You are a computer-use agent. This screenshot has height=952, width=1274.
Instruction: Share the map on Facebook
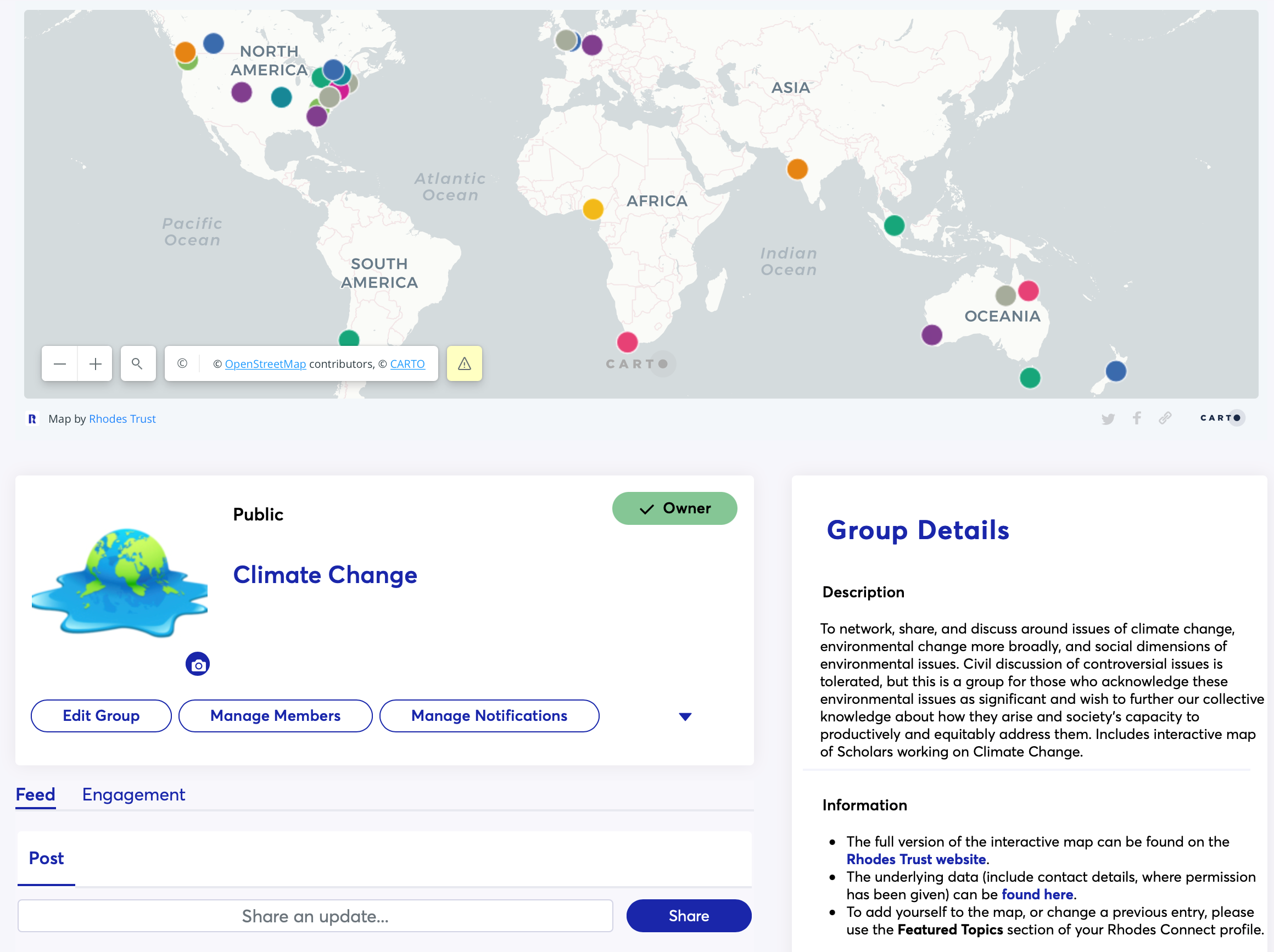1136,419
